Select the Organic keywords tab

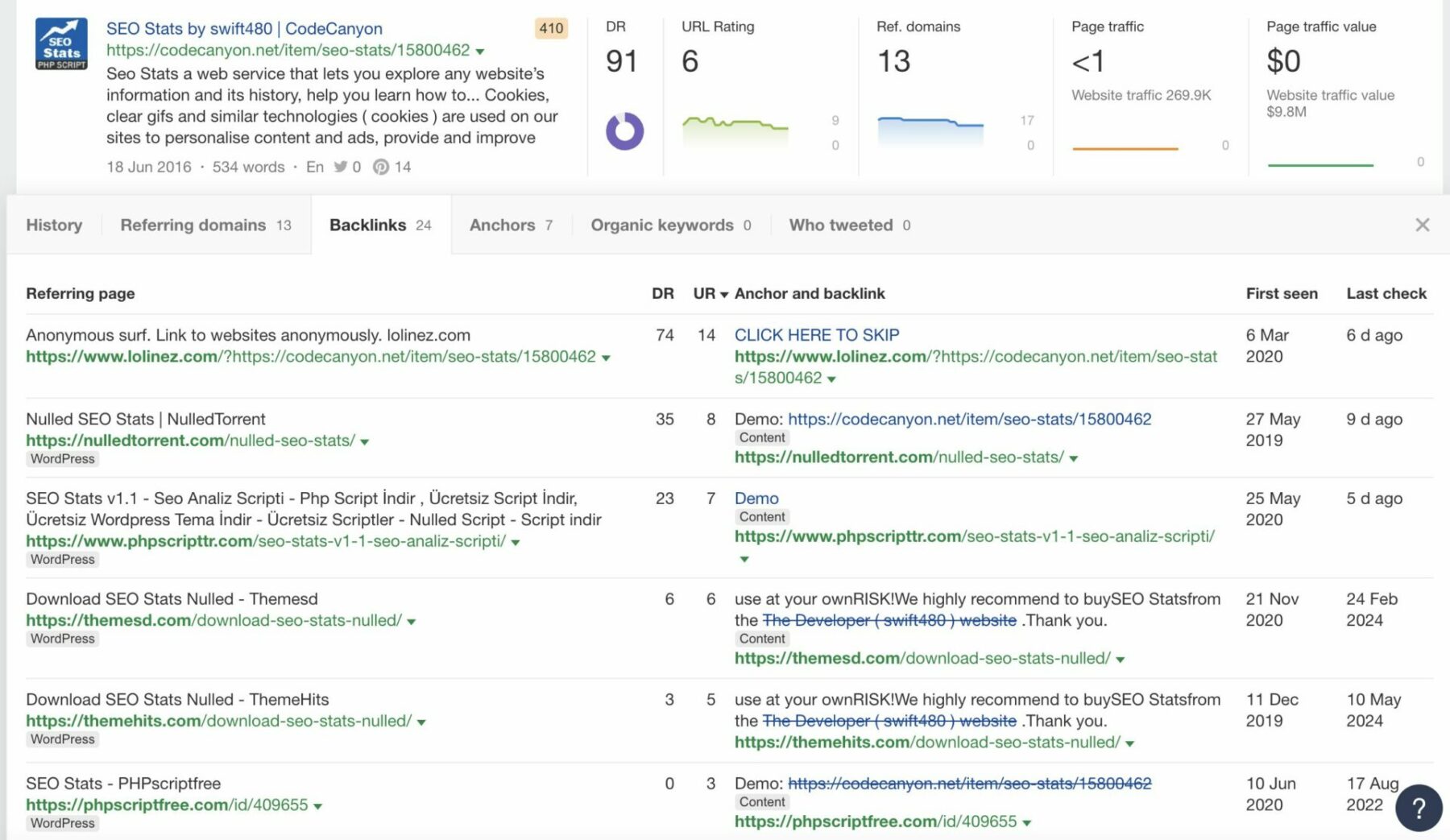click(670, 226)
